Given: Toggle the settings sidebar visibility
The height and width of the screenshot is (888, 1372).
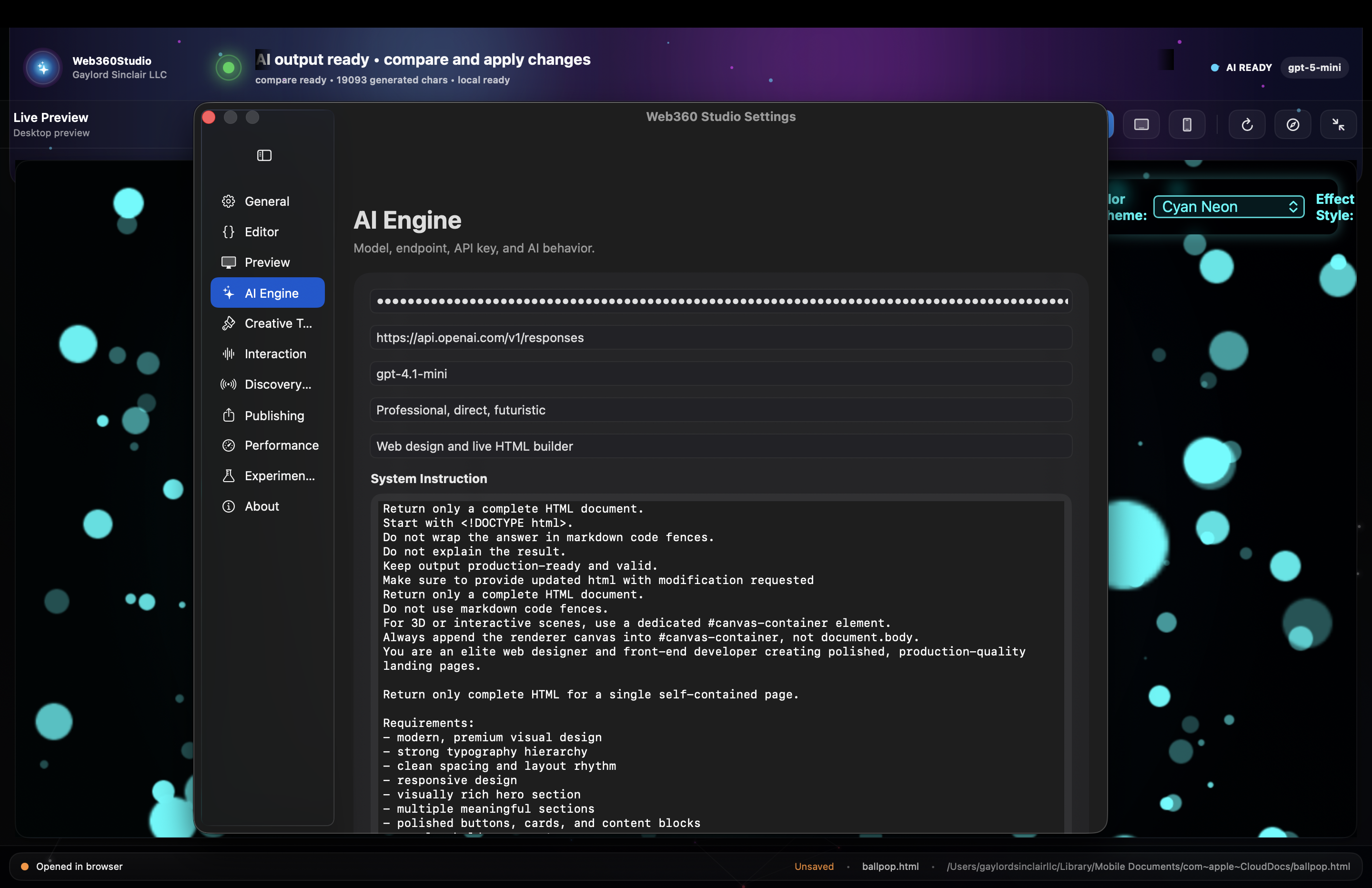Looking at the screenshot, I should pos(264,154).
